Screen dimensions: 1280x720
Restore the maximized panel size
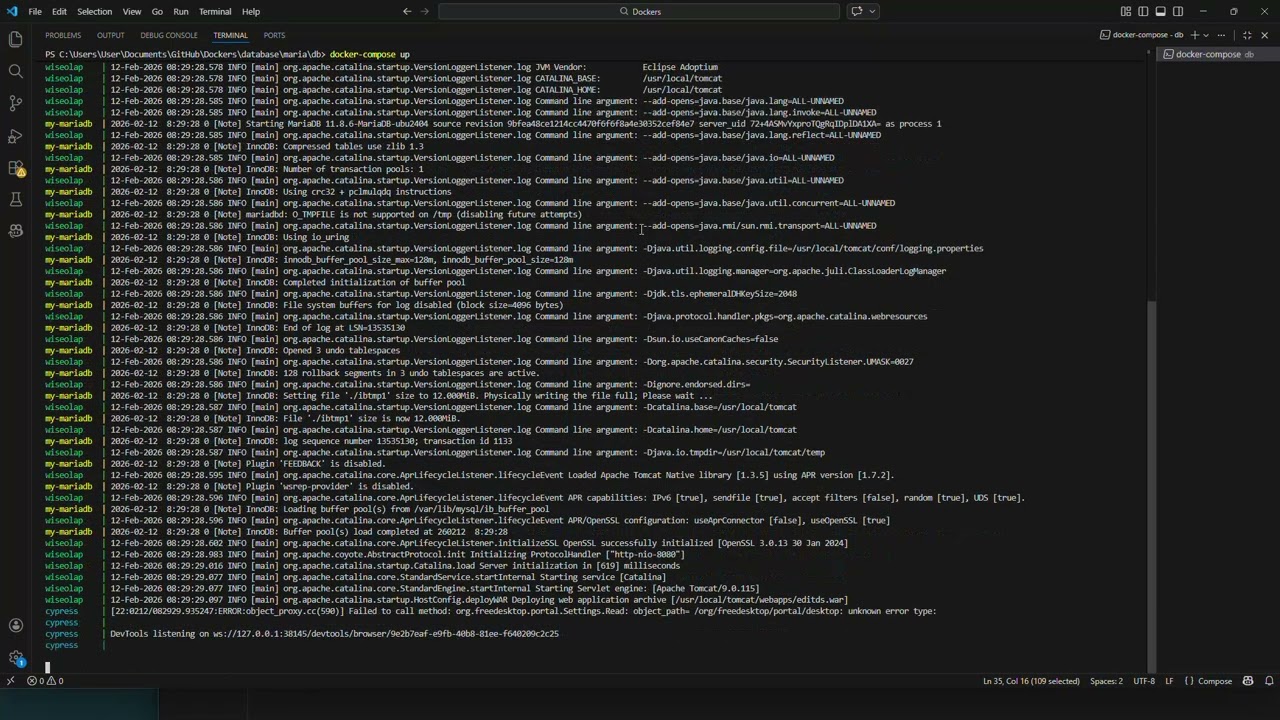click(x=1247, y=35)
